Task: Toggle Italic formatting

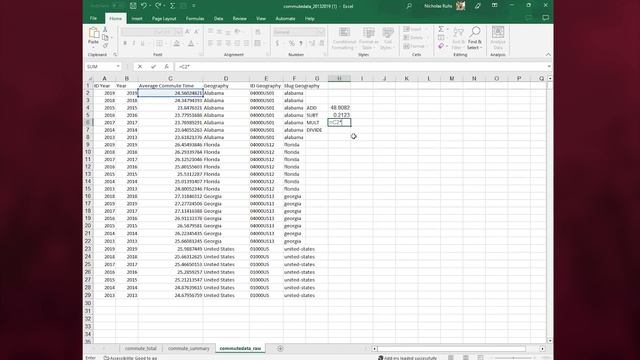Action: (x=133, y=43)
